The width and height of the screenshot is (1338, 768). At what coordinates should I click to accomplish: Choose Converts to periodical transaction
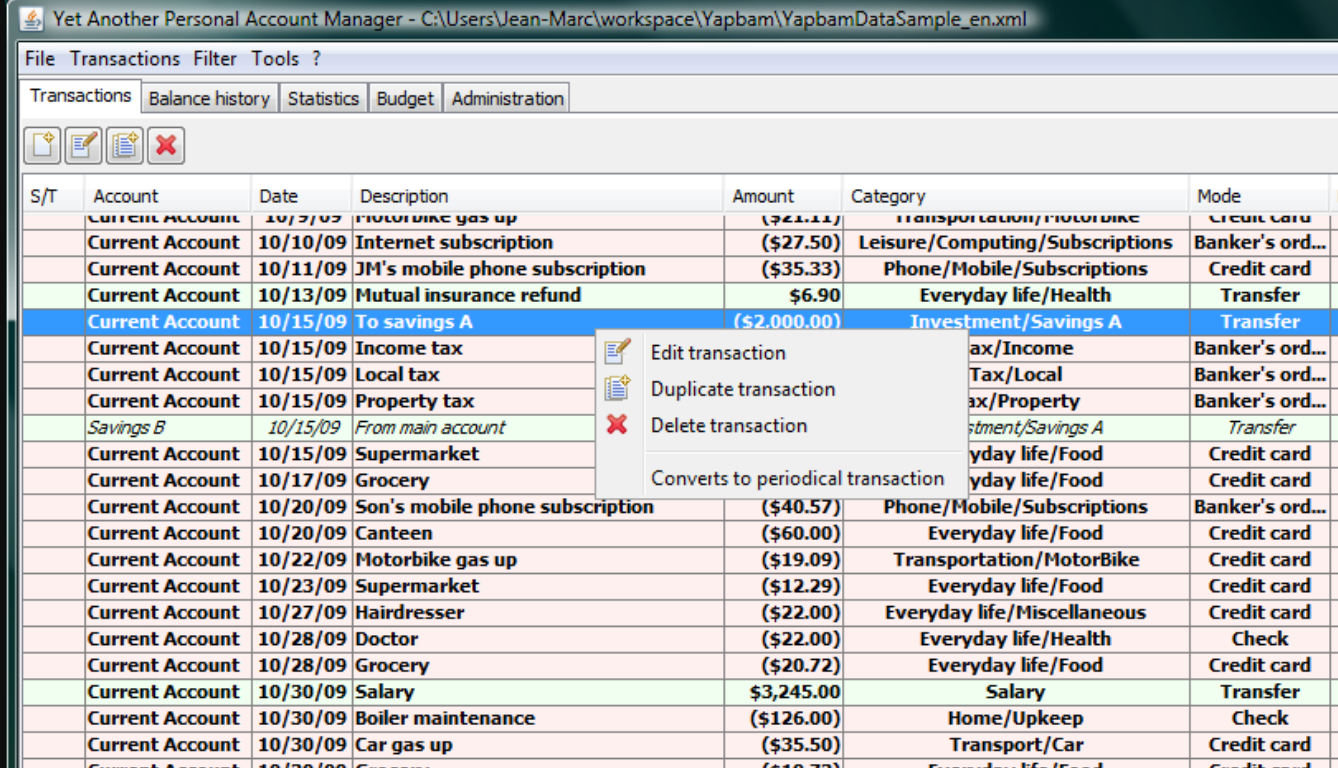click(797, 478)
